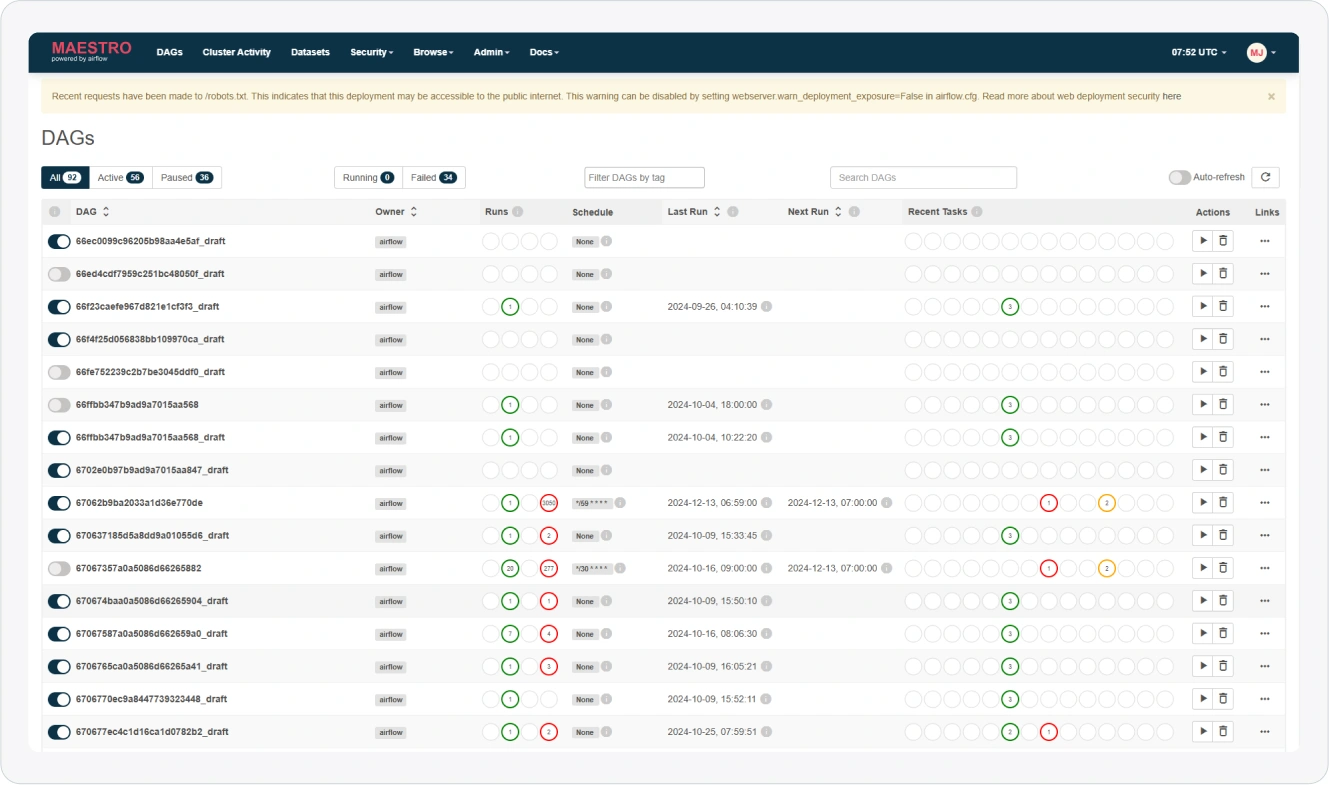The width and height of the screenshot is (1329, 785).
Task: Trigger DAG 670674baa0a5086d66265904_draft play icon
Action: coord(1202,601)
